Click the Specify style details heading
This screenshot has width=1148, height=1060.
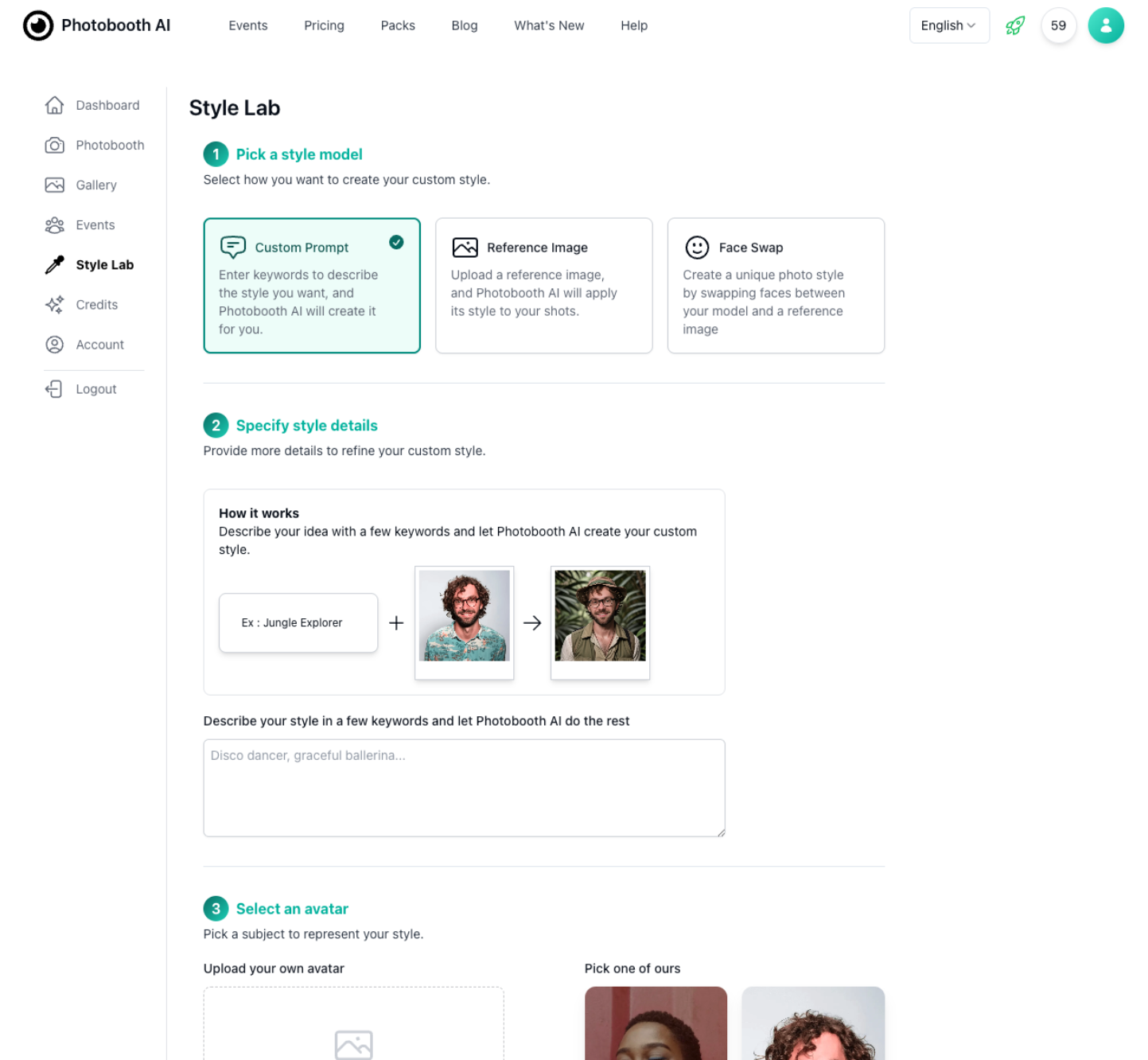click(x=307, y=426)
